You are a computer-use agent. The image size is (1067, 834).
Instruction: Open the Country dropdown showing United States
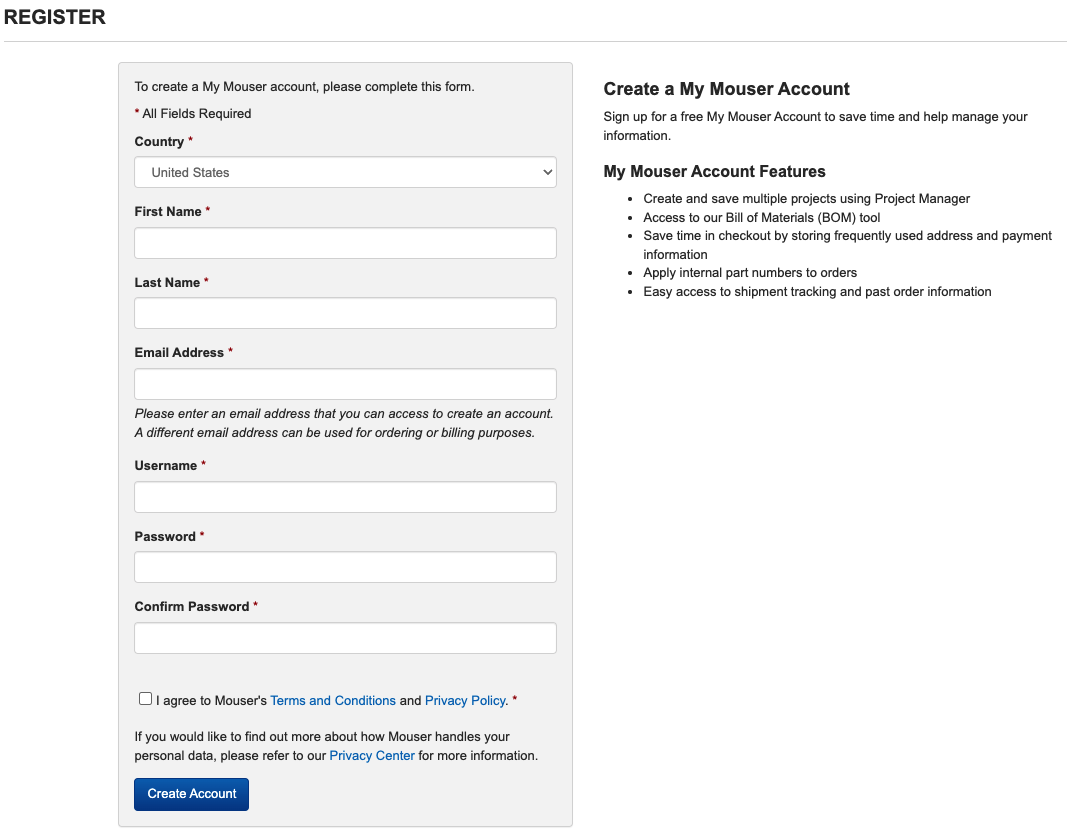[x=345, y=172]
